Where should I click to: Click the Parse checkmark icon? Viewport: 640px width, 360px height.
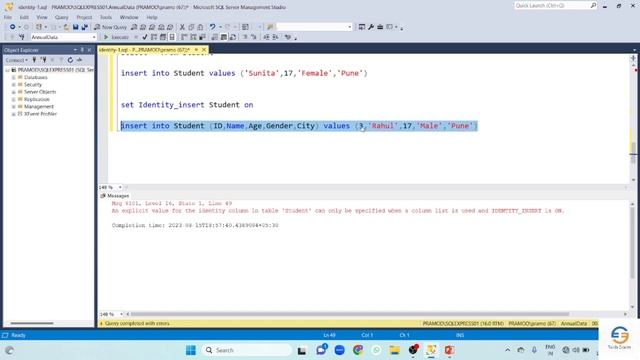pyautogui.click(x=145, y=37)
